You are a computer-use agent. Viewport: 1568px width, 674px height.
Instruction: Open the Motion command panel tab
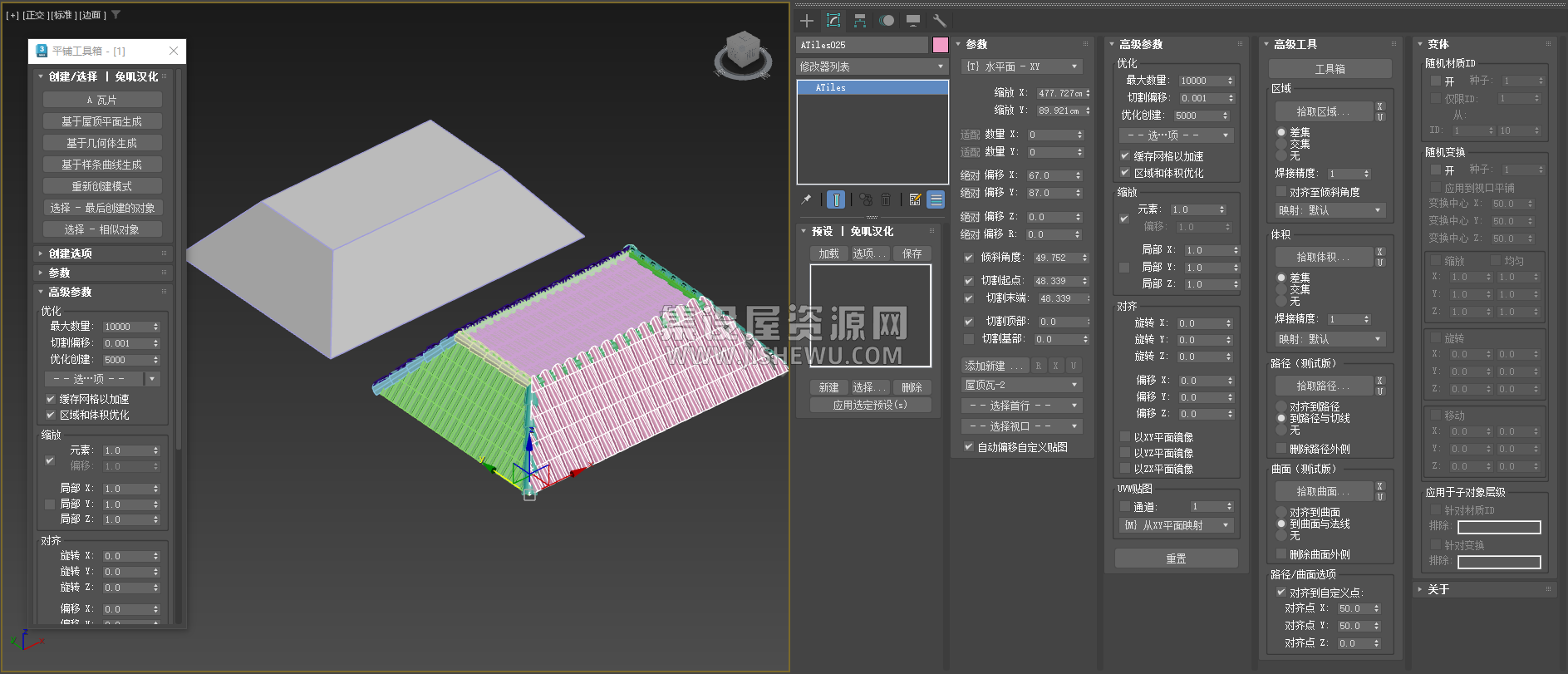click(887, 21)
